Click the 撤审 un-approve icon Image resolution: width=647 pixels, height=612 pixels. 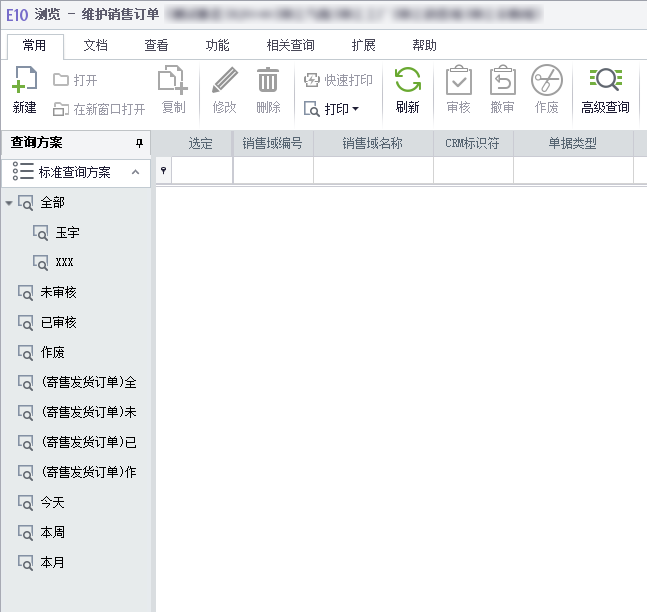point(502,82)
